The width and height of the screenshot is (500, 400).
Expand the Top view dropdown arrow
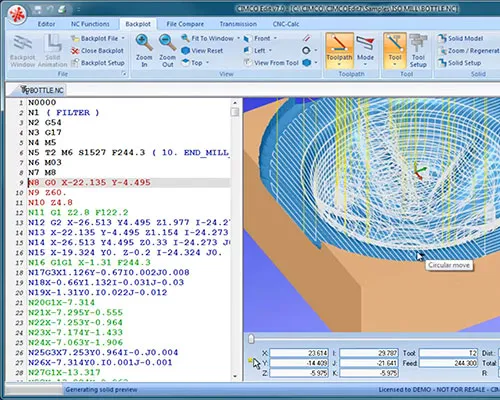point(207,62)
